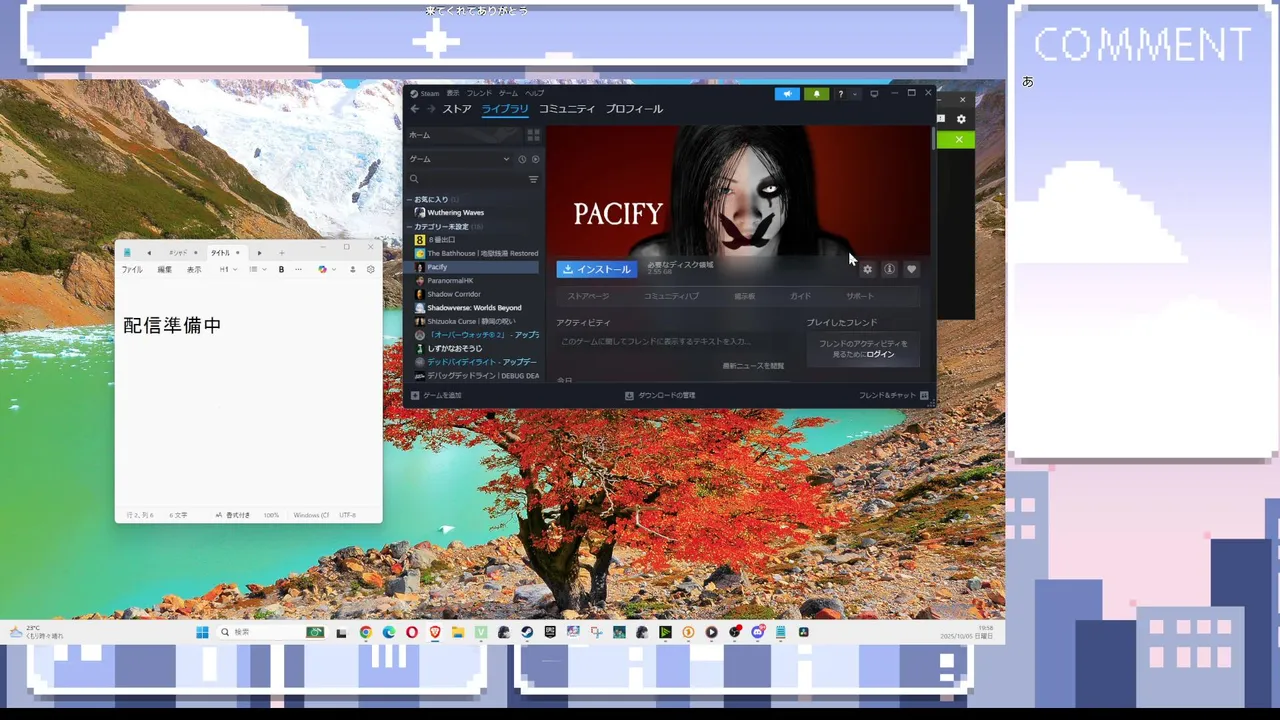The height and width of the screenshot is (720, 1280).
Task: Expand help dropdown arrow beside question mark
Action: pyautogui.click(x=854, y=94)
